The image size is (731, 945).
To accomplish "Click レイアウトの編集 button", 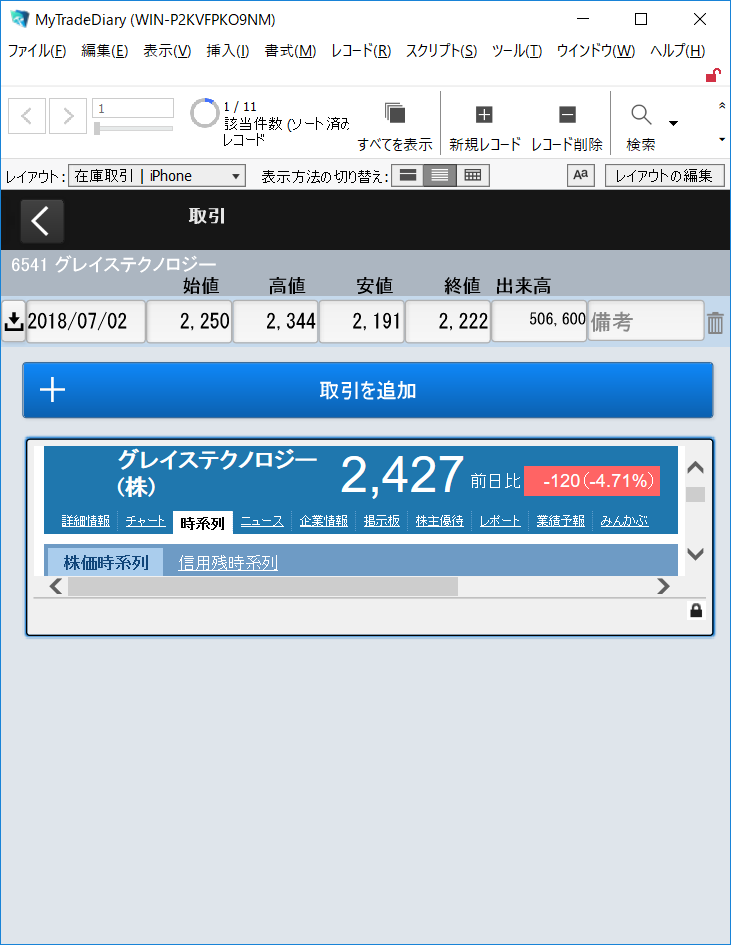I will click(664, 175).
